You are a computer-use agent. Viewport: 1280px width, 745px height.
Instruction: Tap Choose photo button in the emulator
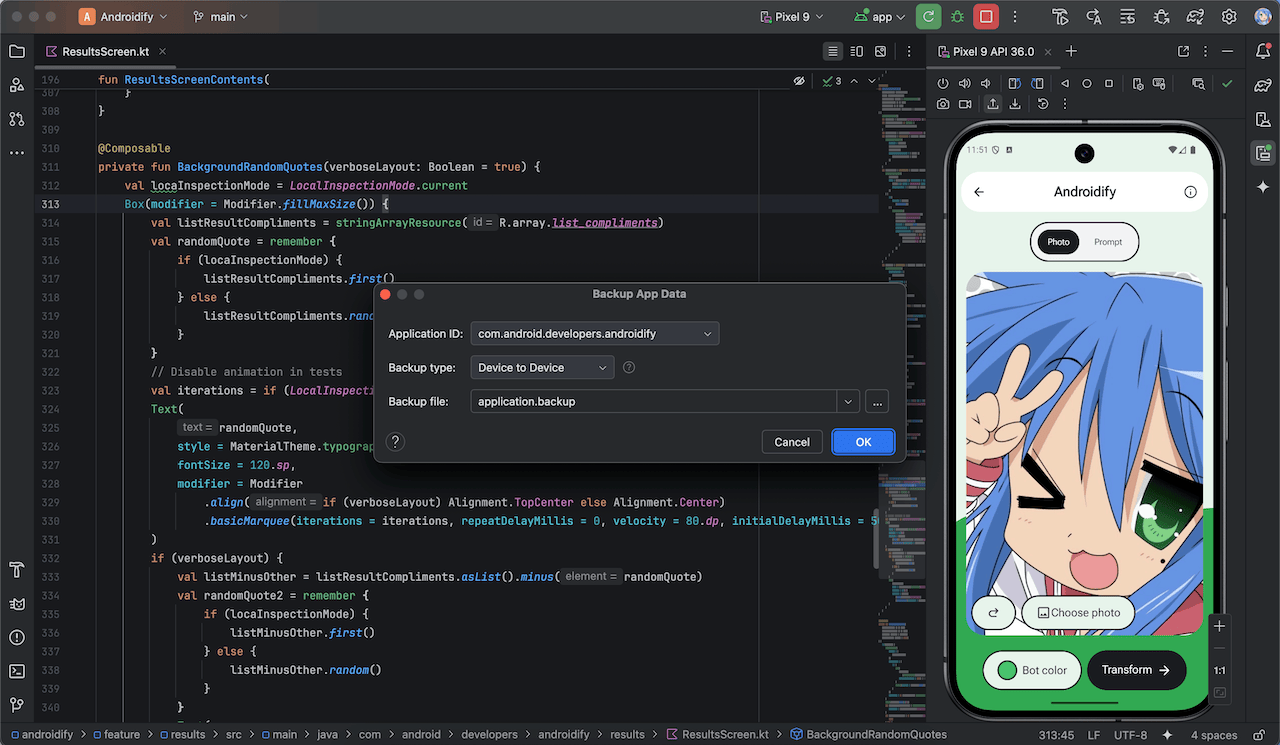pos(1078,613)
